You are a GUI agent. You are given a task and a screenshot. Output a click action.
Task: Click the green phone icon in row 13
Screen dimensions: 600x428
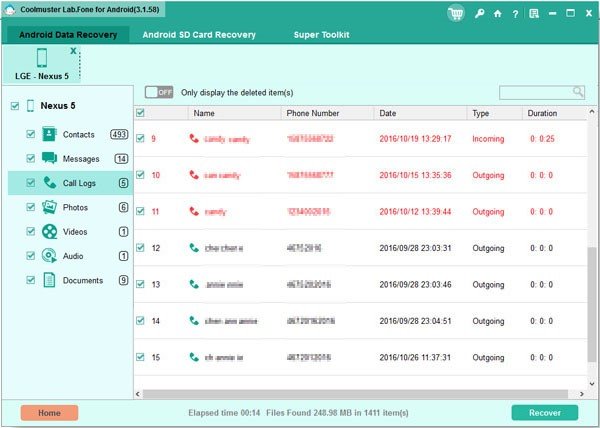[x=194, y=284]
